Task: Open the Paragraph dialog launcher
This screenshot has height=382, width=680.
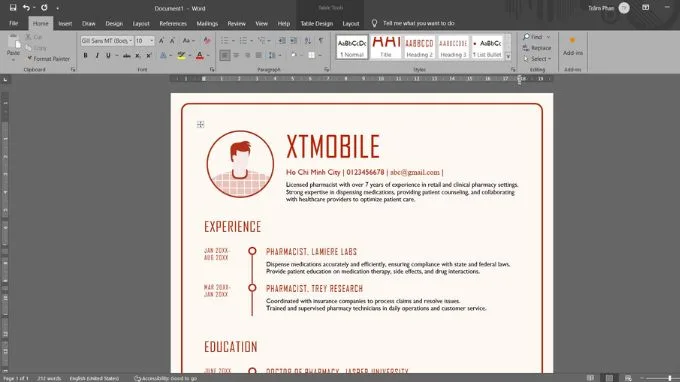Action: pyautogui.click(x=327, y=69)
